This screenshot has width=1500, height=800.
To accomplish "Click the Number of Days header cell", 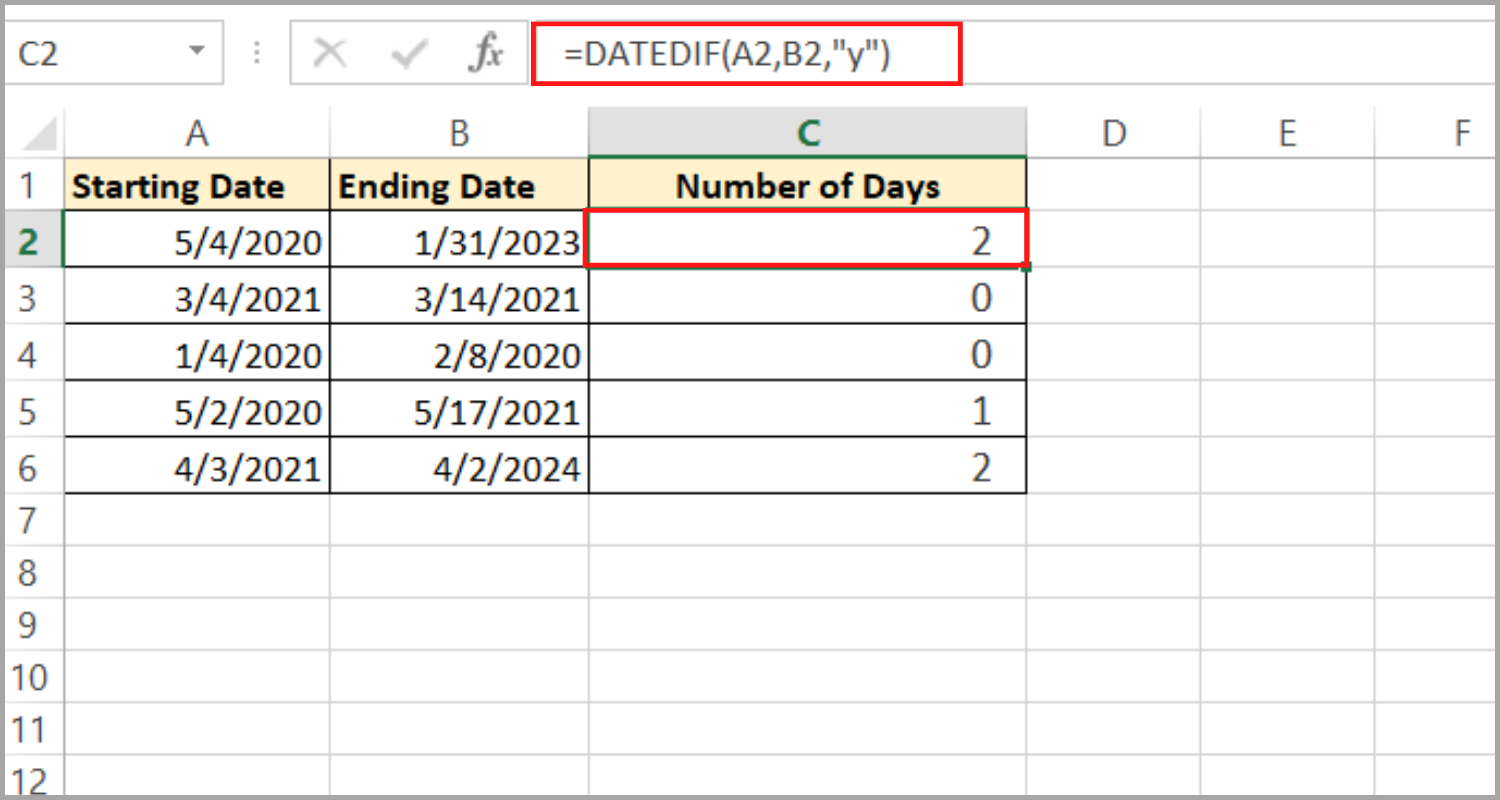I will pos(807,187).
